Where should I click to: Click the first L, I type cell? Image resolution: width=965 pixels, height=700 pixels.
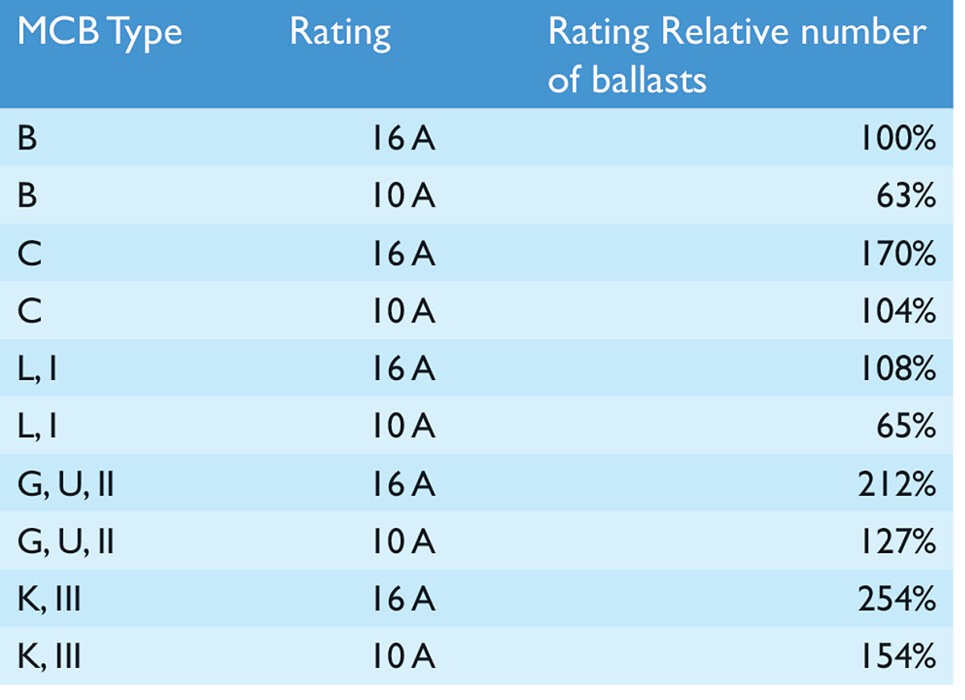click(x=38, y=369)
